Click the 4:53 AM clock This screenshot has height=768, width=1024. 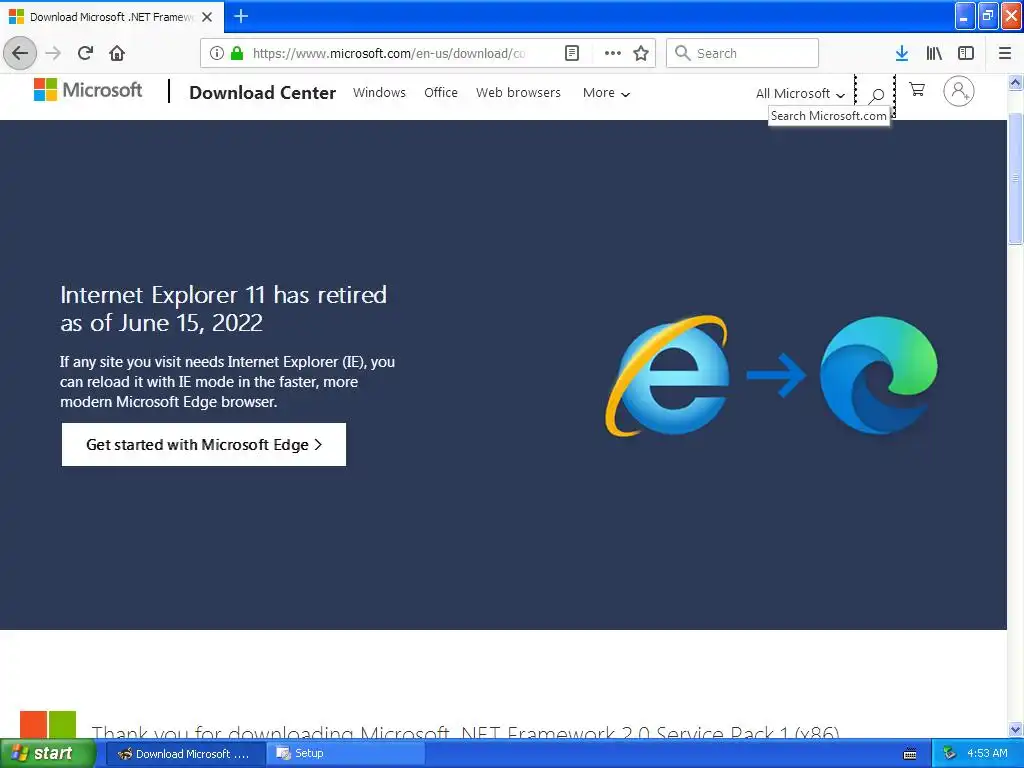pos(987,754)
